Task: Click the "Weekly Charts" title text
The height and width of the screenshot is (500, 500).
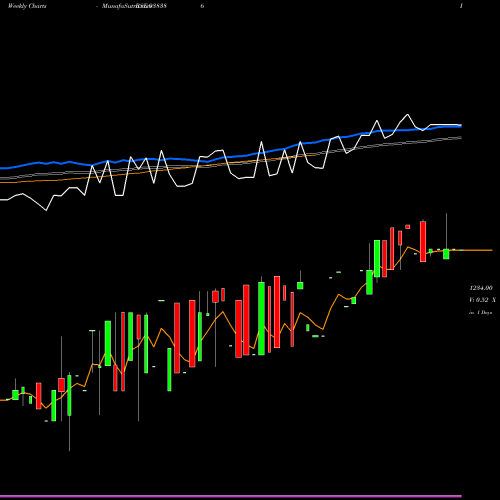Action: click(27, 6)
